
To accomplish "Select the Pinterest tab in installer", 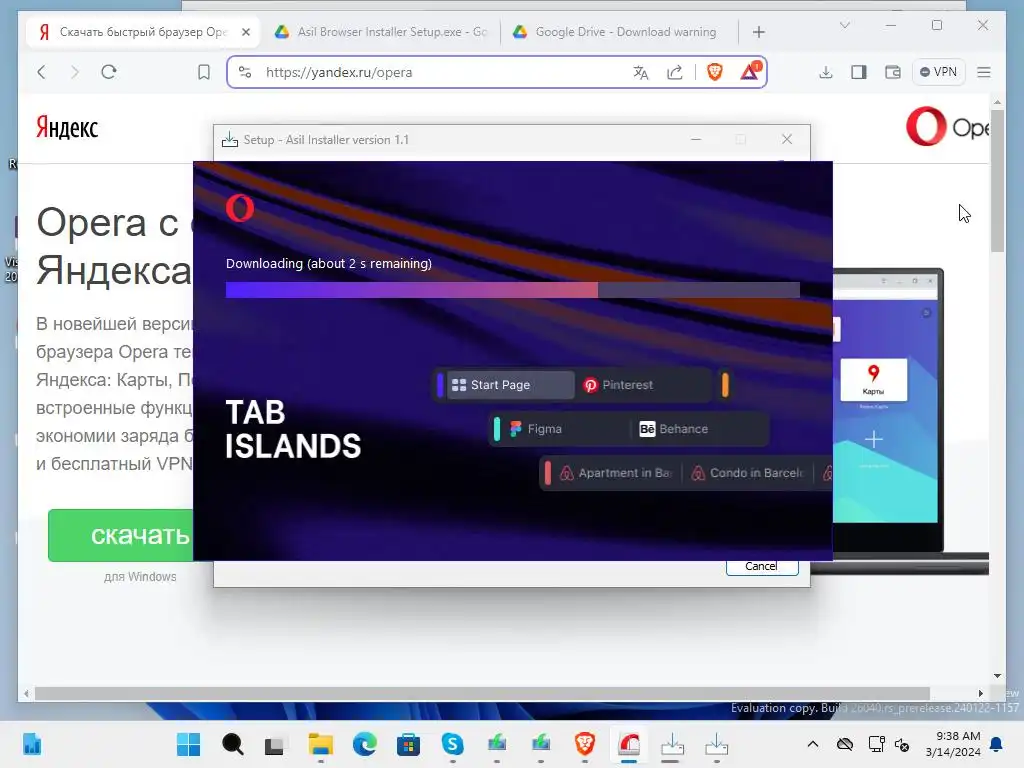I will click(x=643, y=385).
